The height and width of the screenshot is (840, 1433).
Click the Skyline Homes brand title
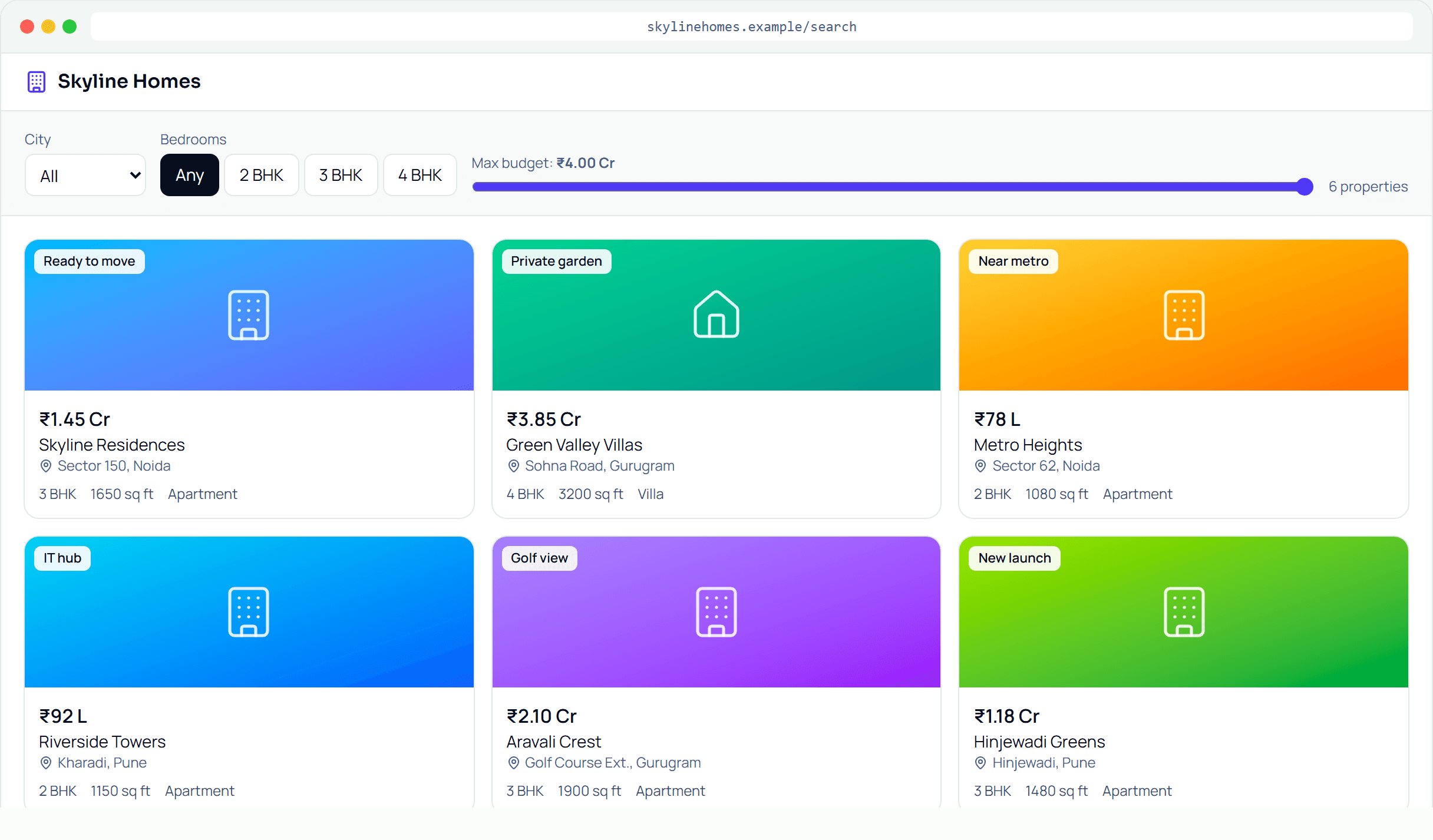129,81
